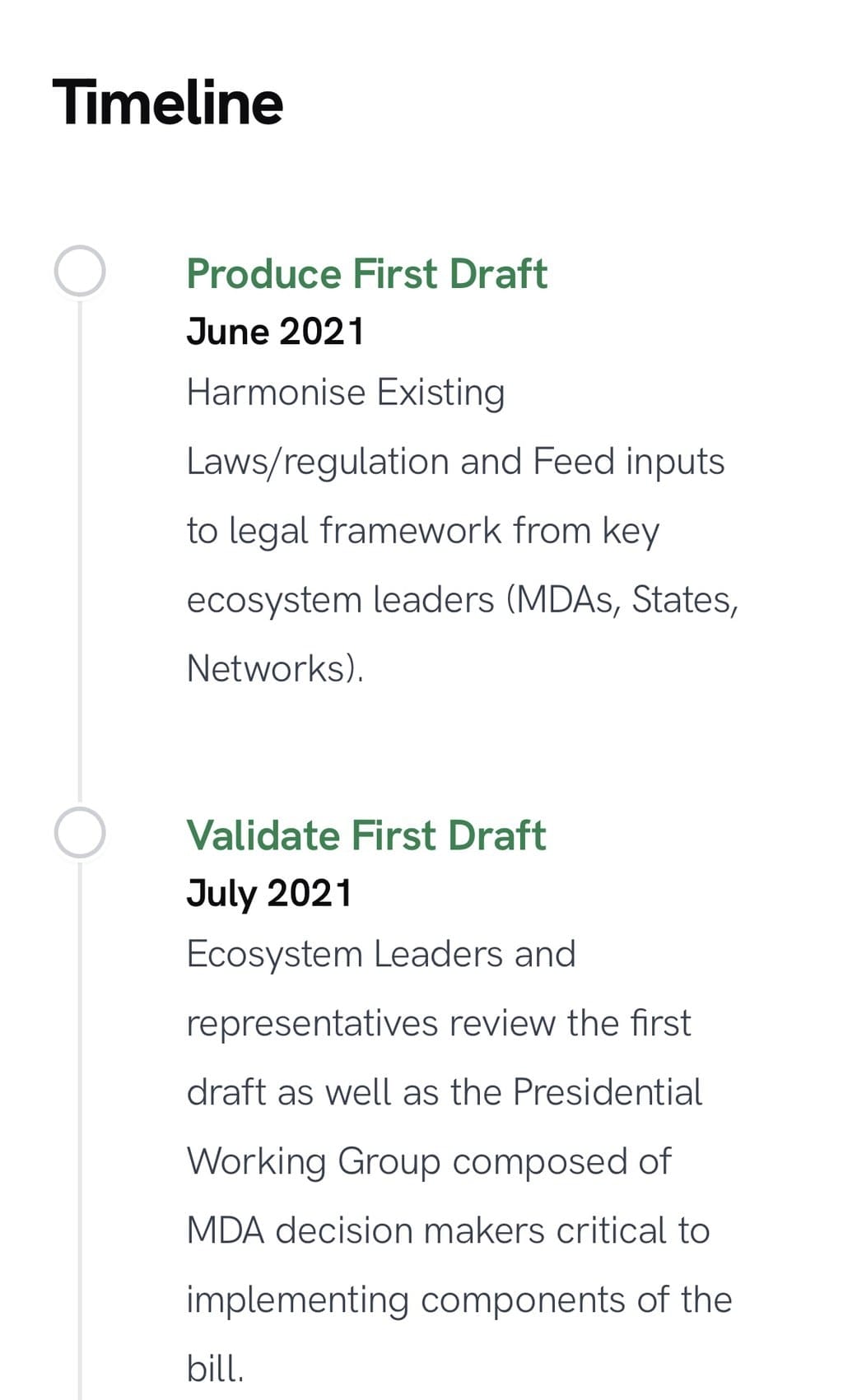The image size is (843, 1400).
Task: Click the line 'Ecosystem Leaders and'
Action: [x=380, y=955]
